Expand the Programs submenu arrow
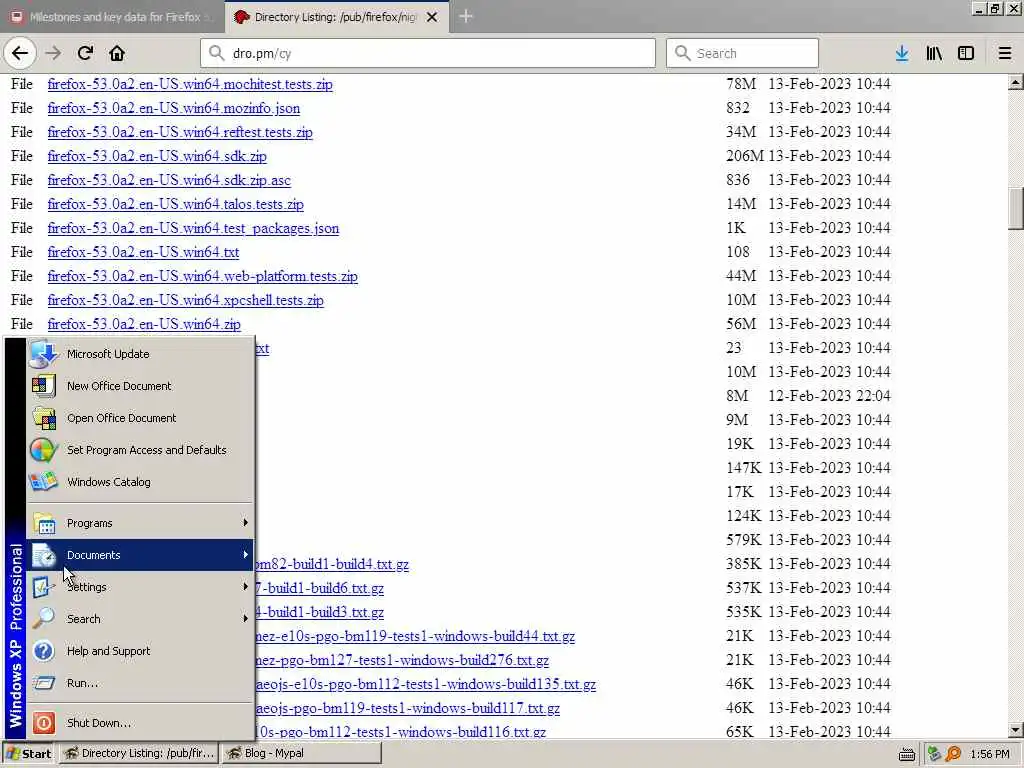The image size is (1024, 768). (246, 522)
